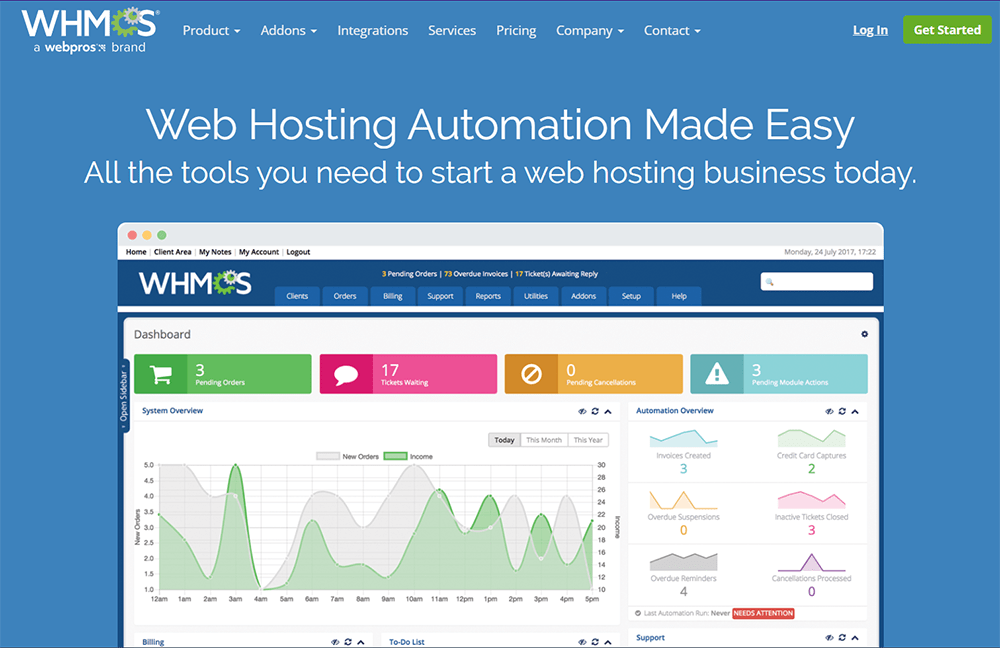Screen dimensions: 1000x648
Task: Click the warning triangle Module Actions icon
Action: pyautogui.click(x=716, y=375)
